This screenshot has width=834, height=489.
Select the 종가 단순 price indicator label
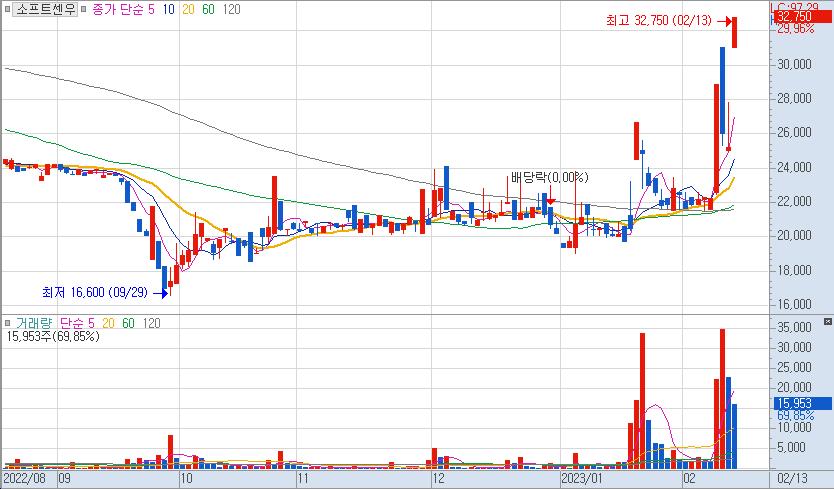[x=117, y=9]
